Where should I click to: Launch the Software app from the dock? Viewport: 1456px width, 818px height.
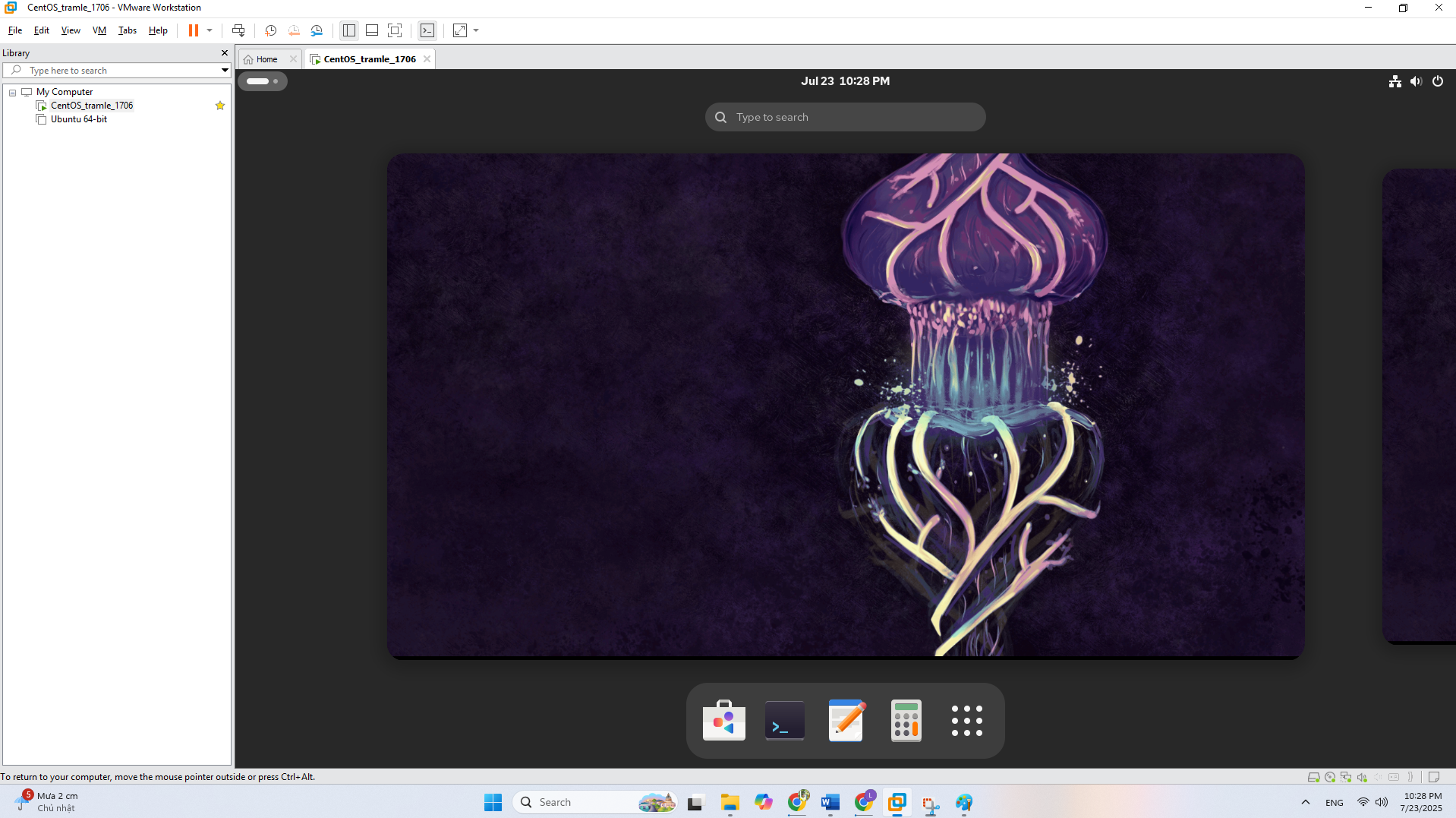[724, 720]
